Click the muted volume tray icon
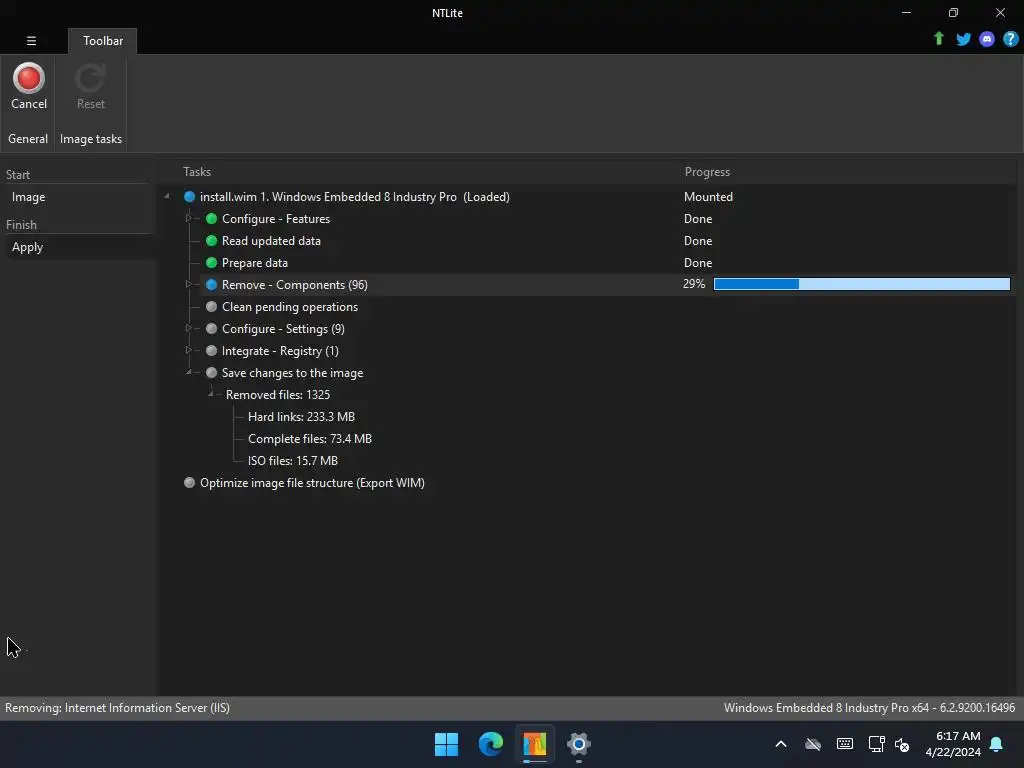This screenshot has height=768, width=1024. [x=902, y=744]
